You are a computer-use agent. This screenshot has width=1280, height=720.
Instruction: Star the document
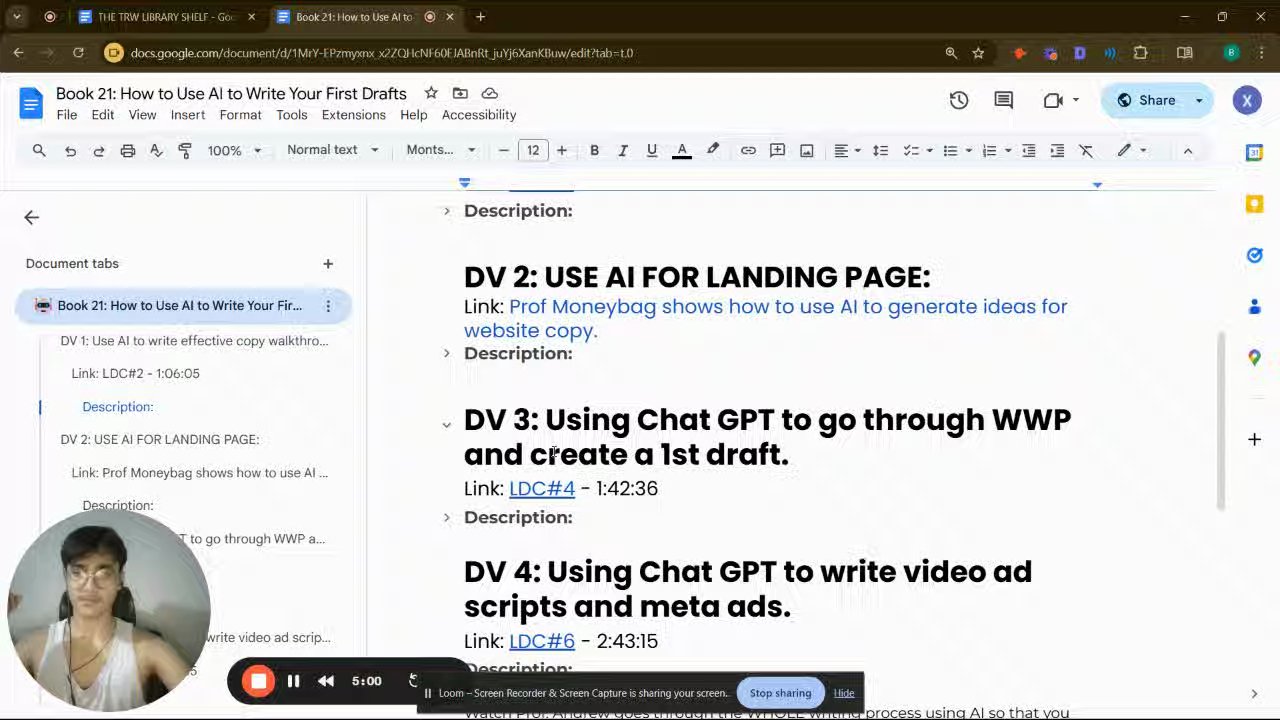point(431,93)
